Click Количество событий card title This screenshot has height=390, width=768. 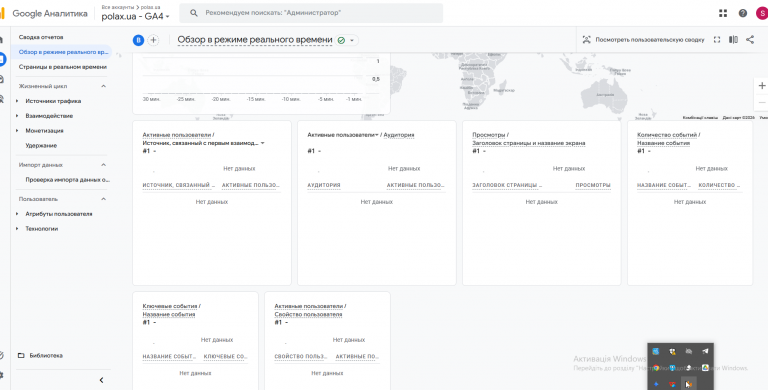(x=667, y=135)
